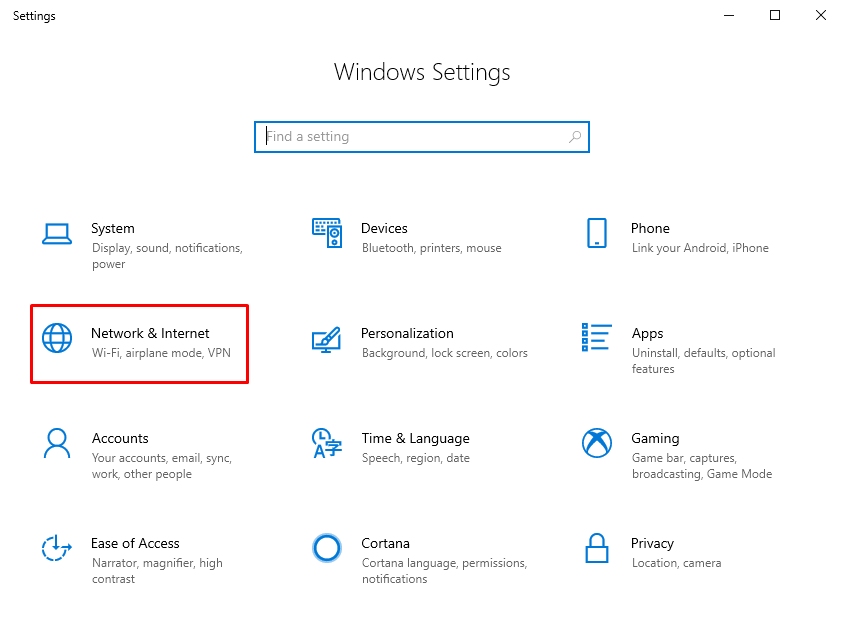The width and height of the screenshot is (842, 617).
Task: Click 'Your accounts, email, sync' description
Action: pos(162,466)
